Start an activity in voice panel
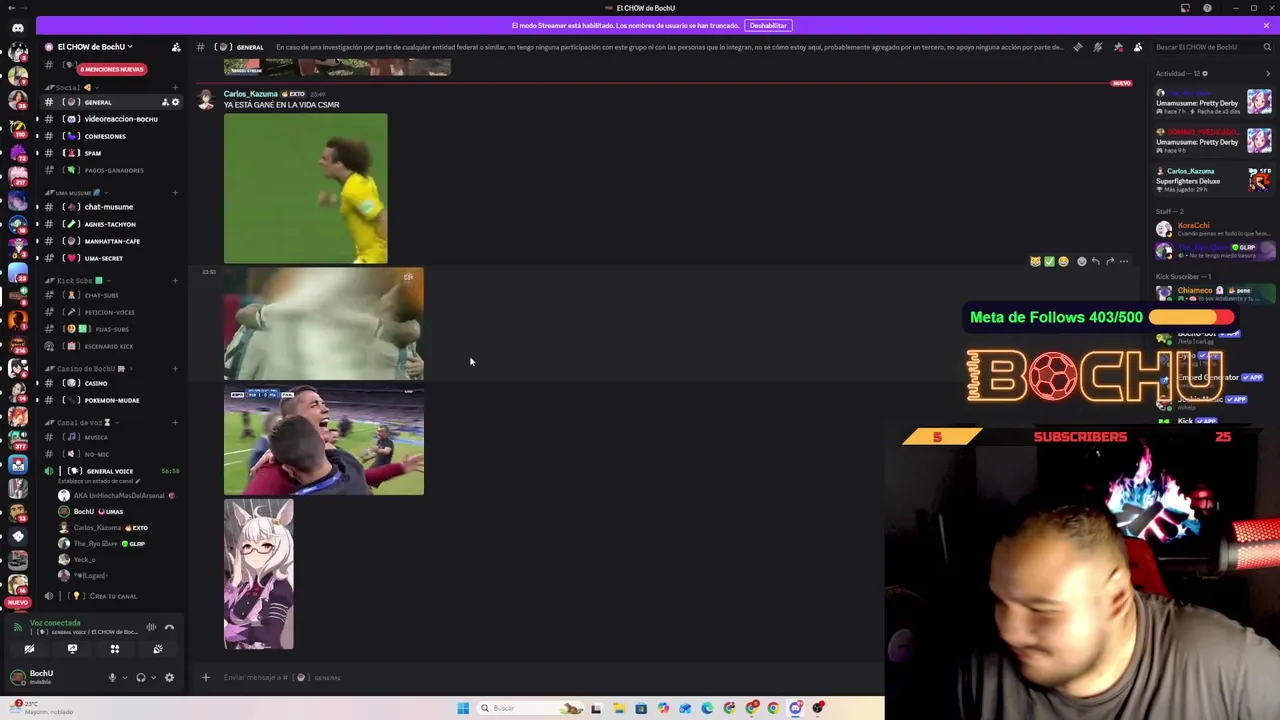Screen dimensions: 1280x720 (115, 649)
